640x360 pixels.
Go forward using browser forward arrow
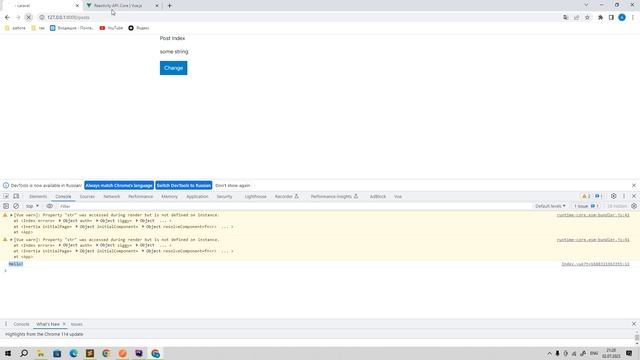coord(18,17)
